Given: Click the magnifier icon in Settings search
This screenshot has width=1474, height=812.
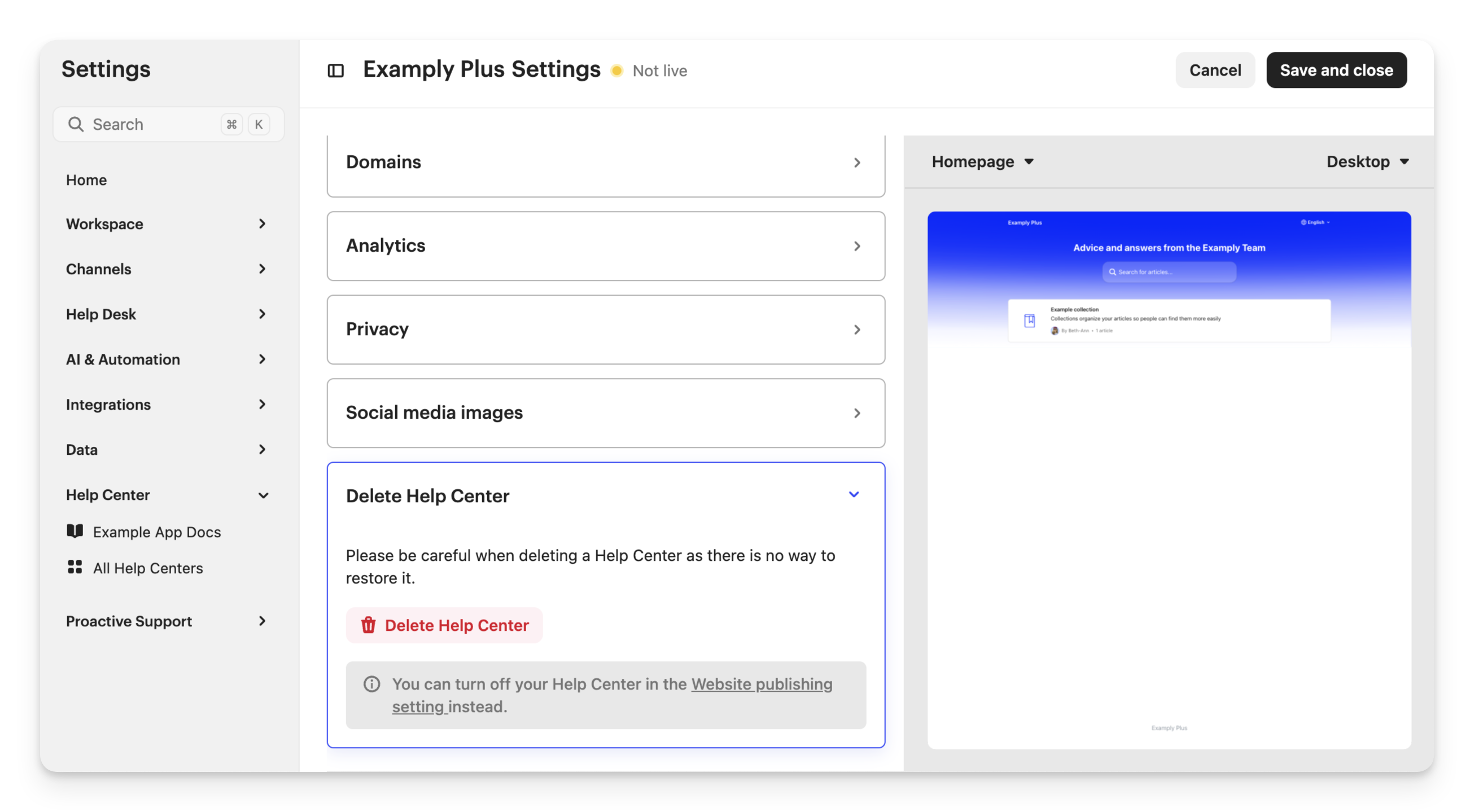Looking at the screenshot, I should tap(76, 124).
